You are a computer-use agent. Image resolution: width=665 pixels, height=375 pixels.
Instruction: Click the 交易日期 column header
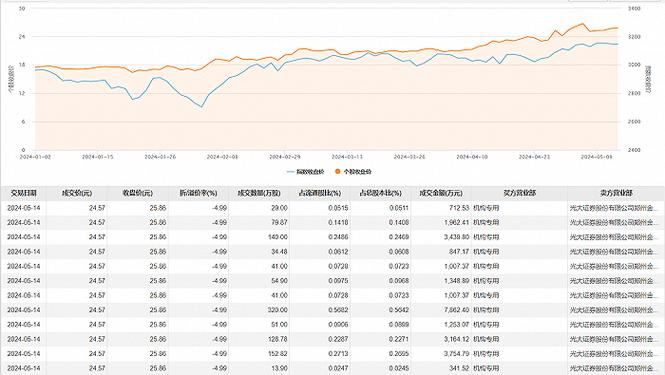click(23, 193)
